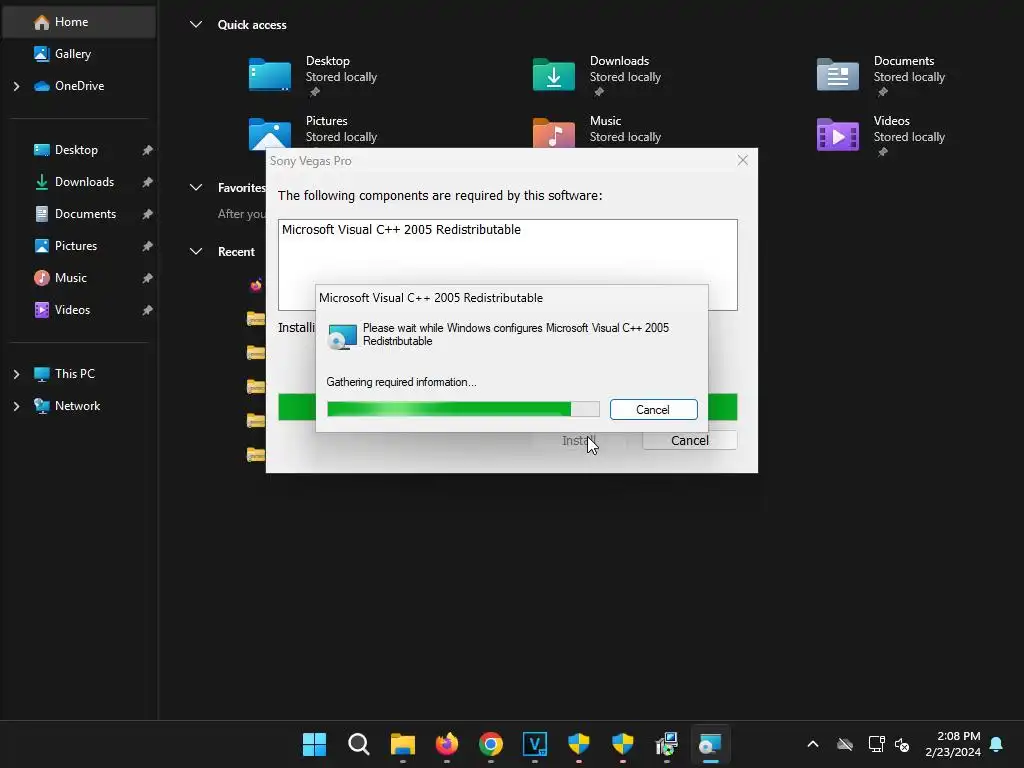Click the pin icon beside sidebar Pictures
This screenshot has width=1024, height=768.
[148, 246]
